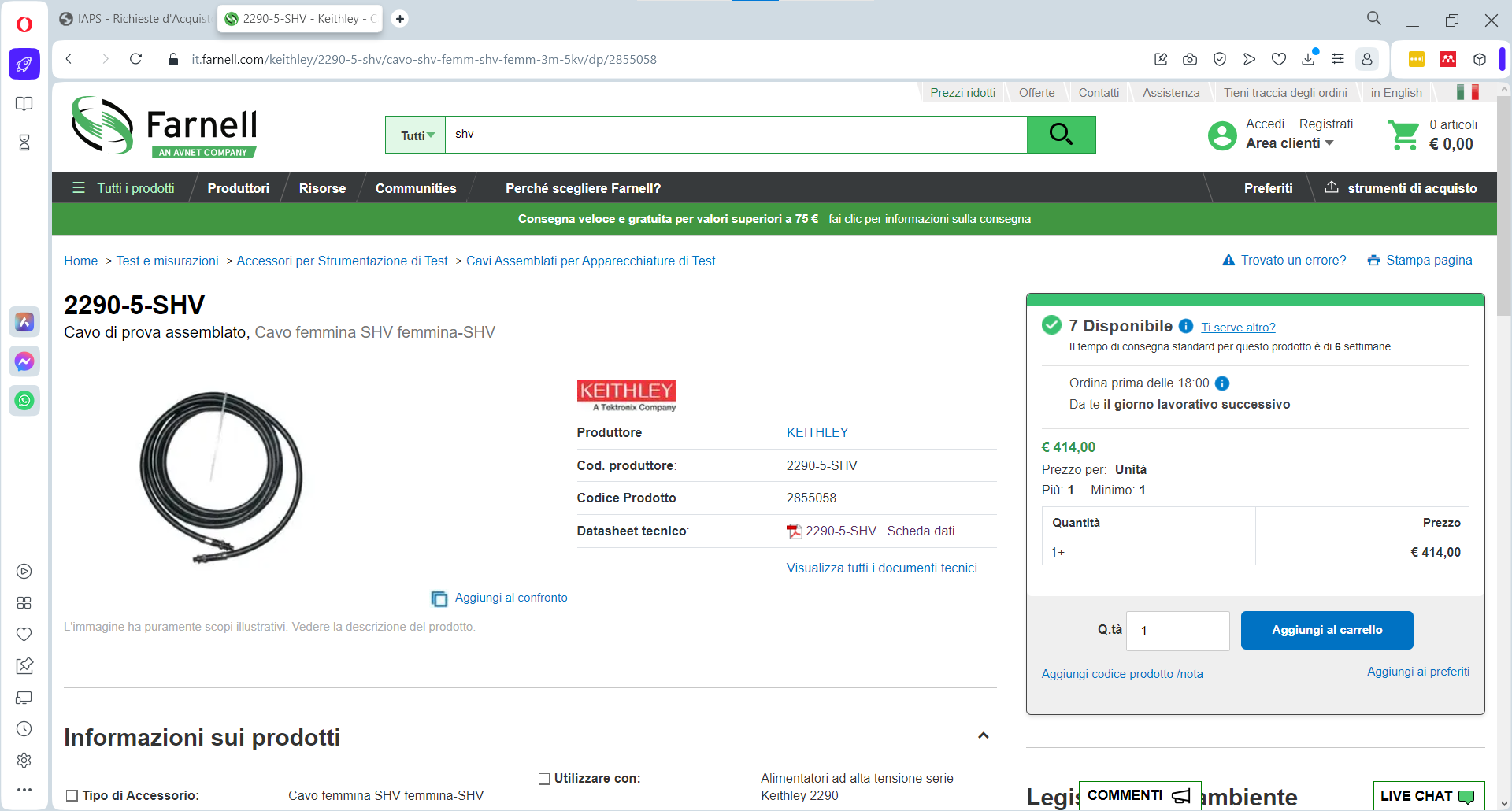Viewport: 1512px width, 811px height.
Task: Click the Home breadcrumb link
Action: (80, 261)
